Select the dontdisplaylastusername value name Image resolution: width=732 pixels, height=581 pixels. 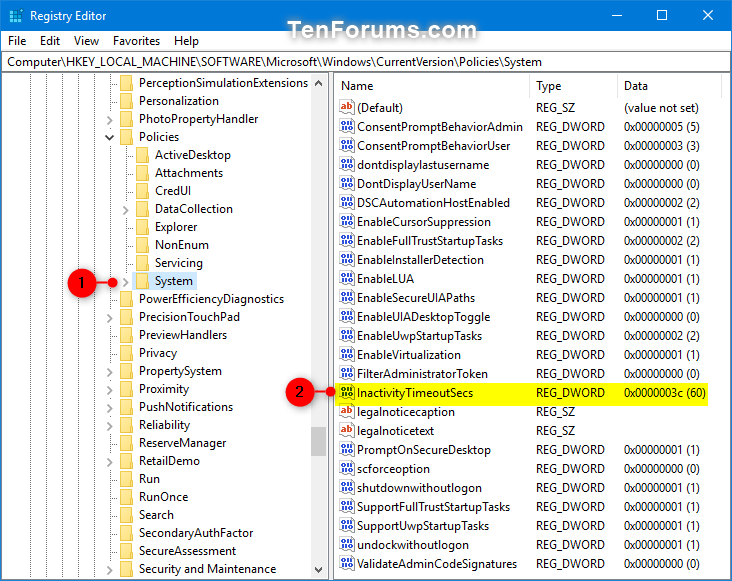pyautogui.click(x=423, y=165)
